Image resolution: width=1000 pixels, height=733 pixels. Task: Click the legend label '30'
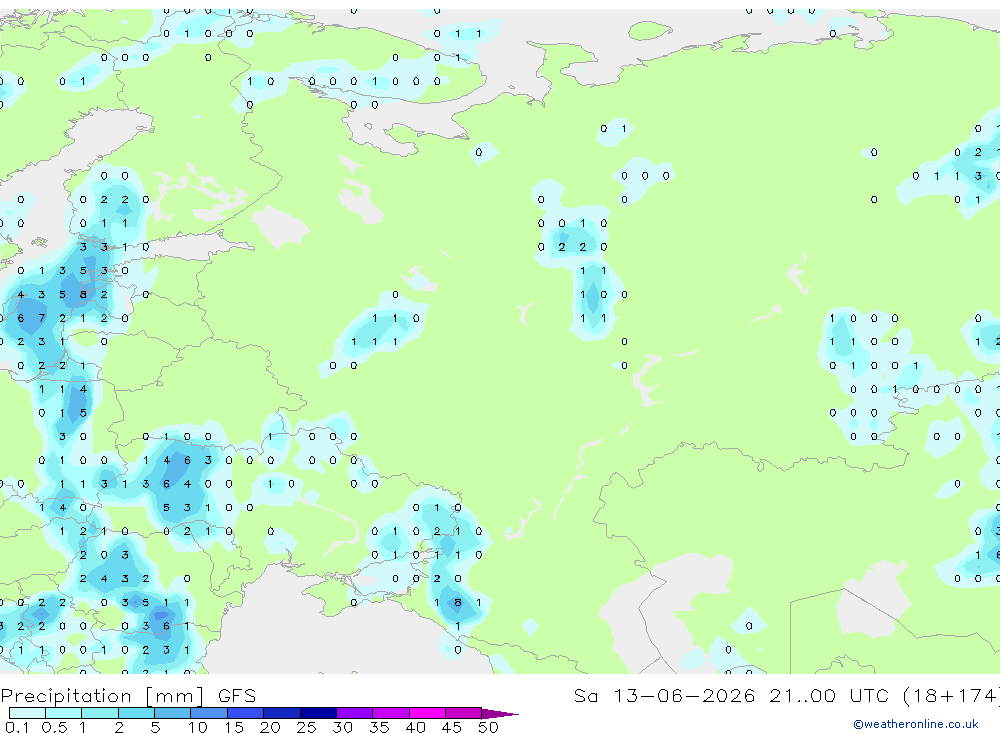click(342, 727)
